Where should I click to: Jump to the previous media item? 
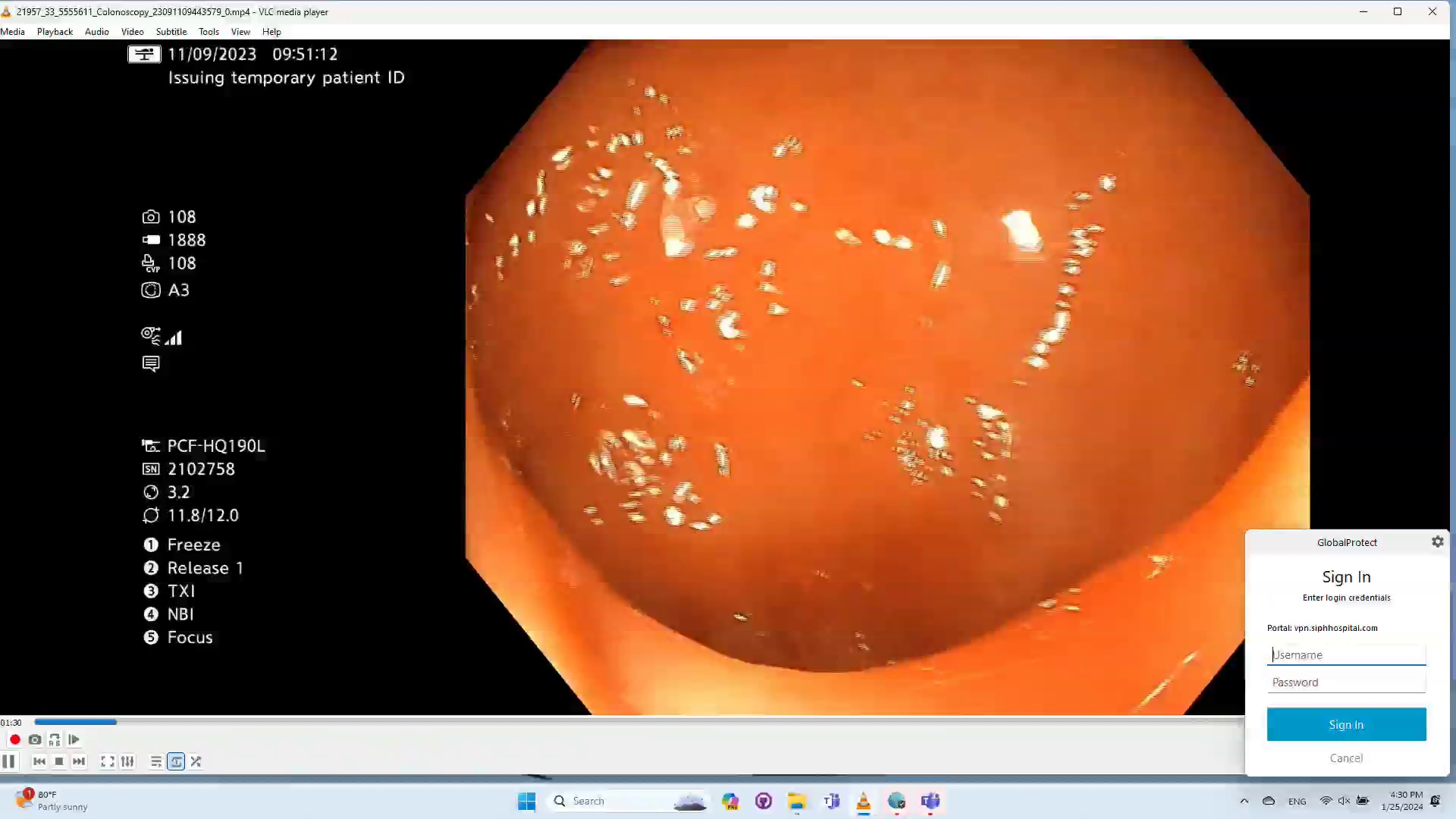39,761
